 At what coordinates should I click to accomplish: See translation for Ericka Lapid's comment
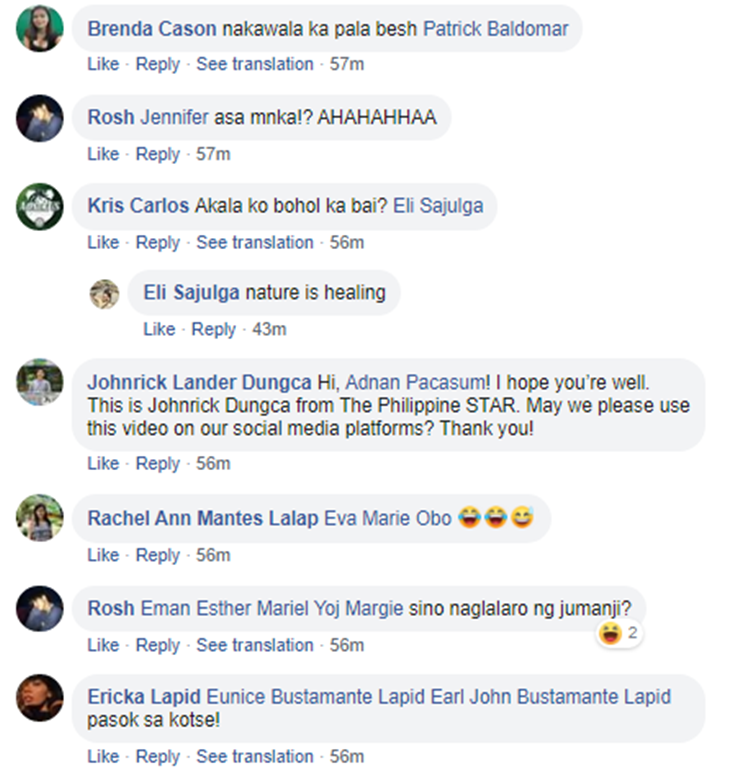tap(255, 756)
